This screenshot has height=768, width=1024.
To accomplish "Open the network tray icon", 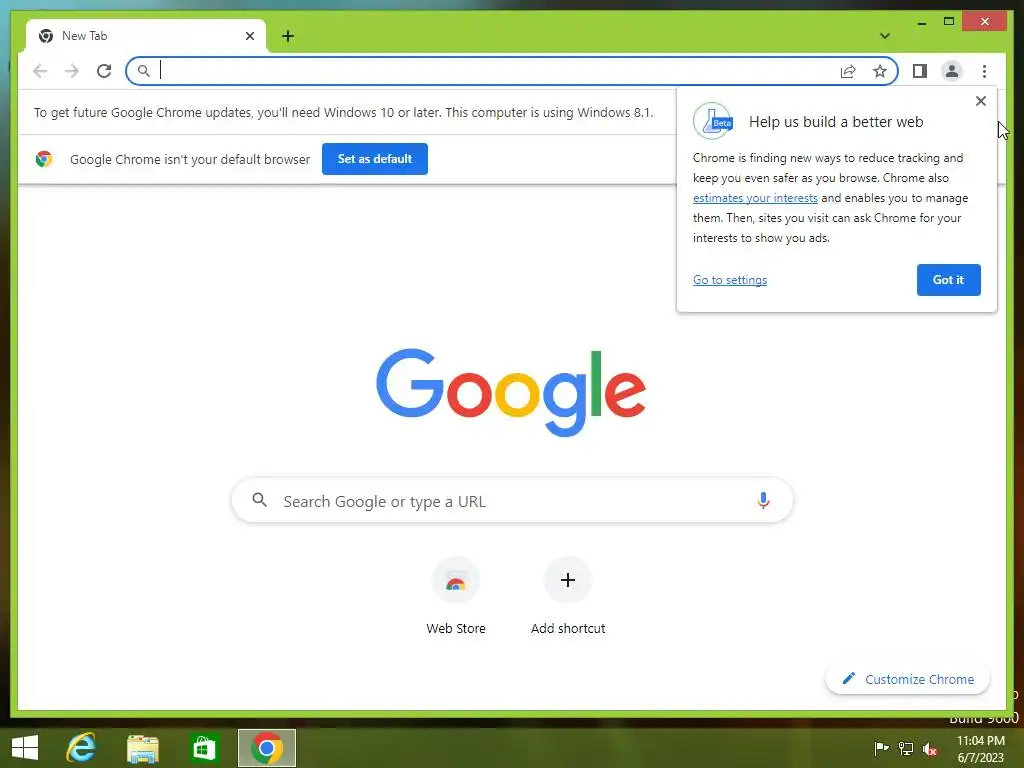I will [x=906, y=748].
